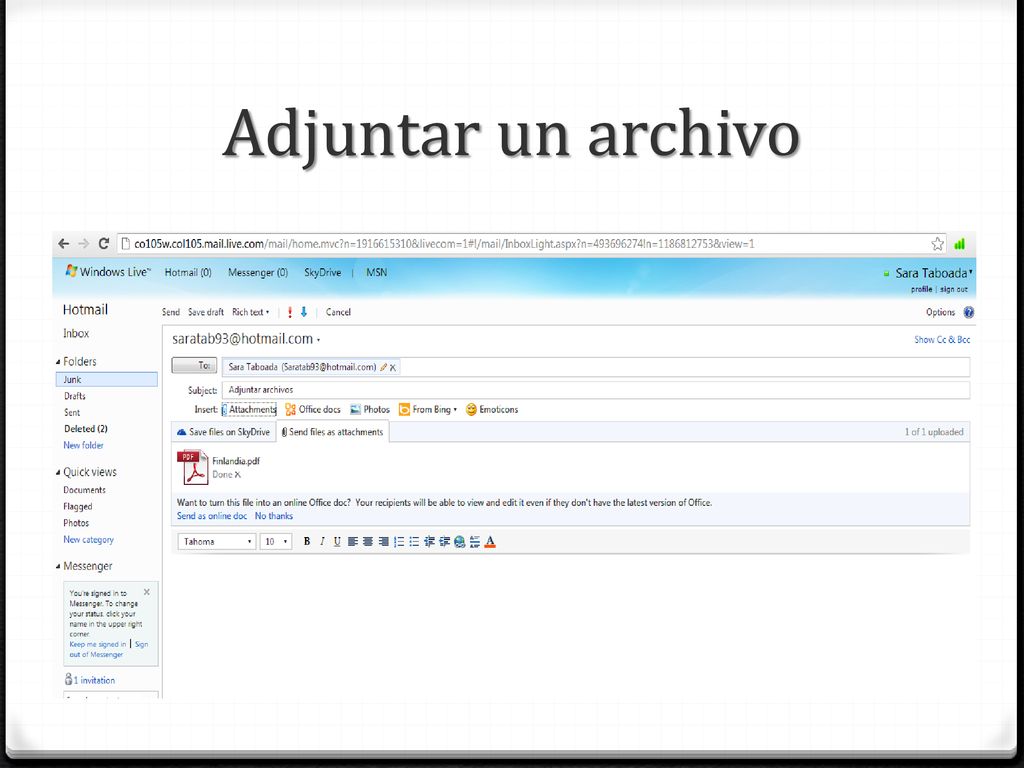Toggle bold formatting
1024x768 pixels.
[x=307, y=541]
